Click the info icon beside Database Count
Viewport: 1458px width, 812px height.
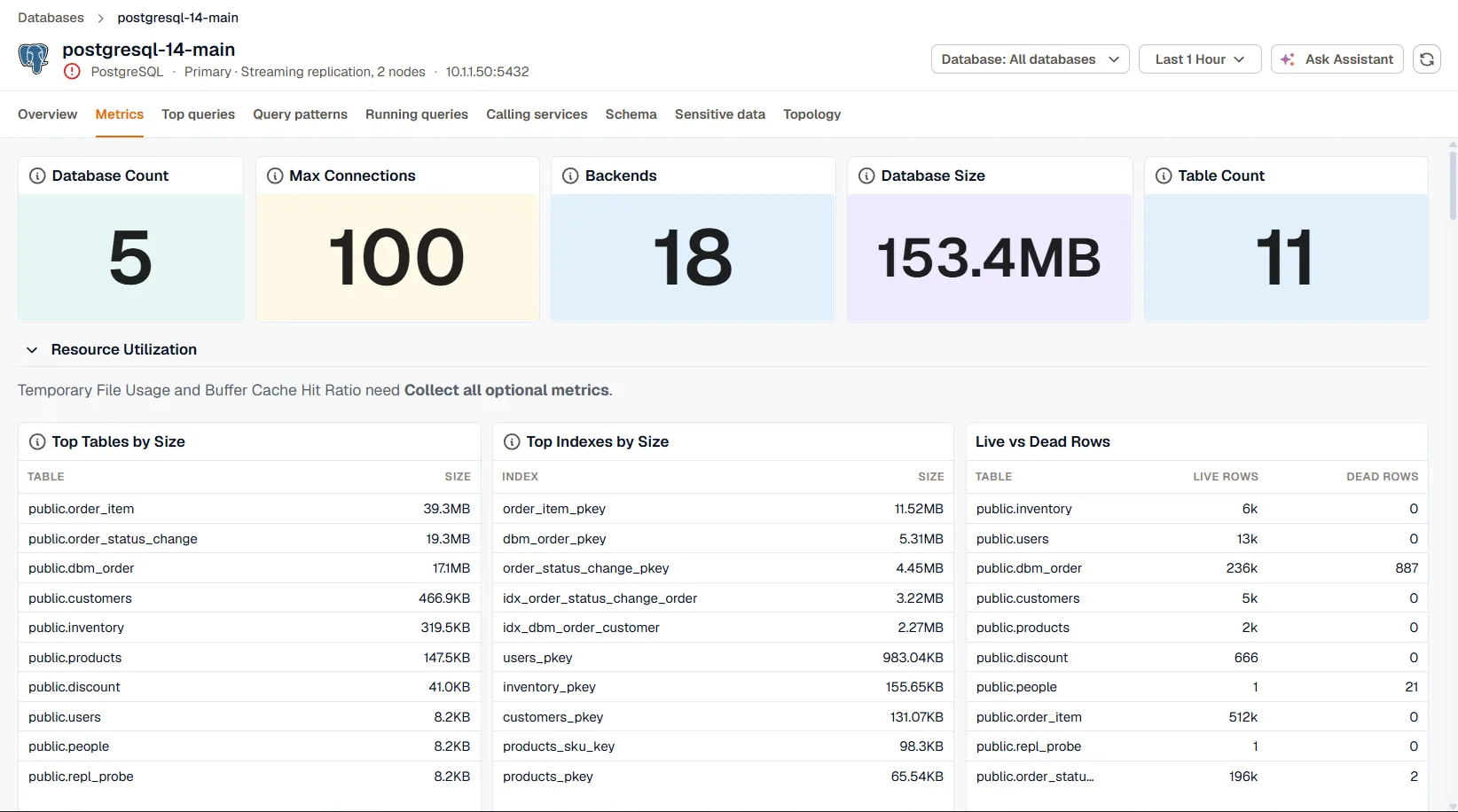pyautogui.click(x=37, y=176)
